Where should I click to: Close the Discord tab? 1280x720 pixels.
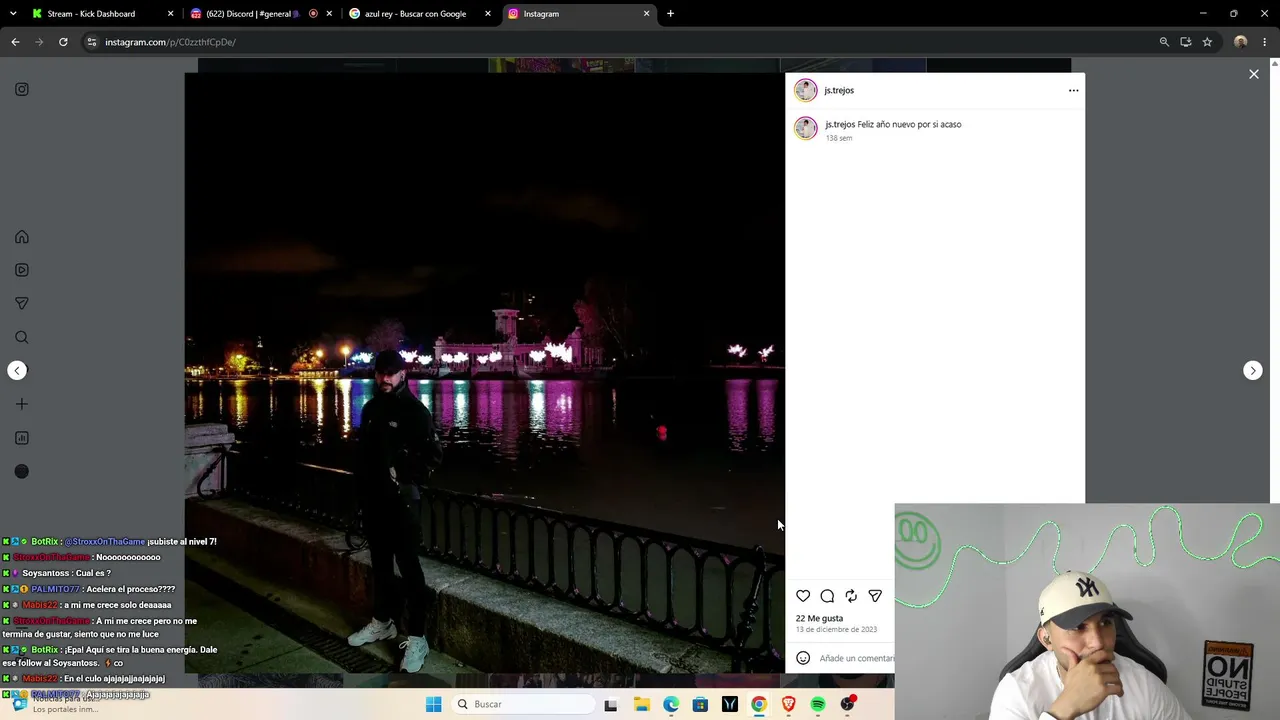point(329,14)
